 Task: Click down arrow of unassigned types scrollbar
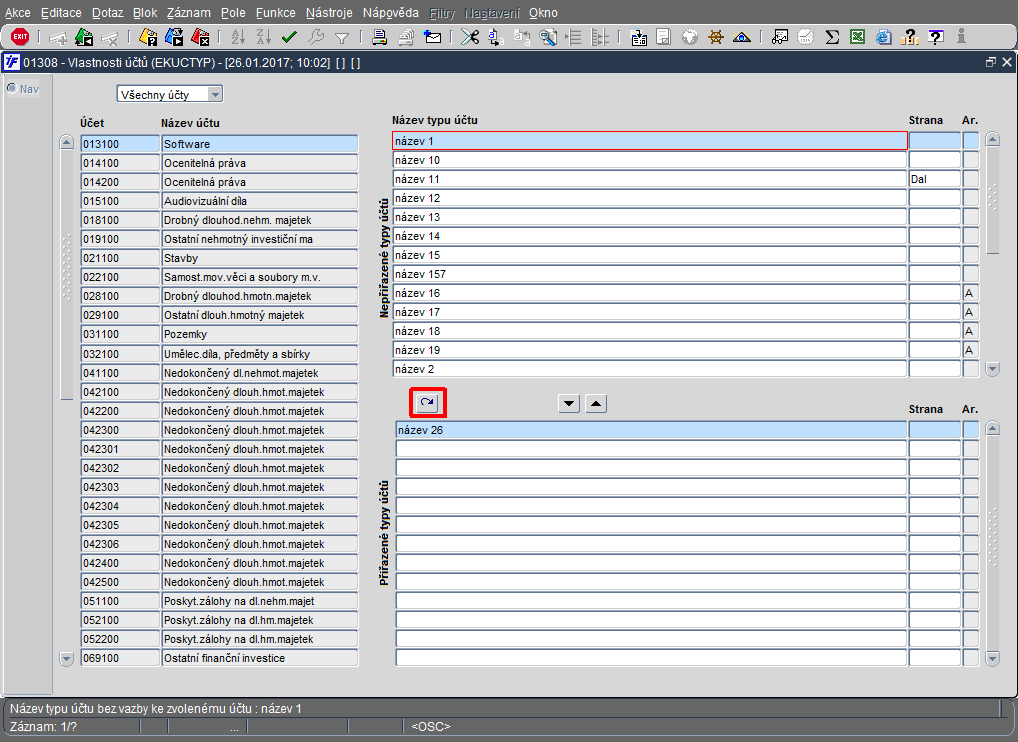(x=992, y=369)
